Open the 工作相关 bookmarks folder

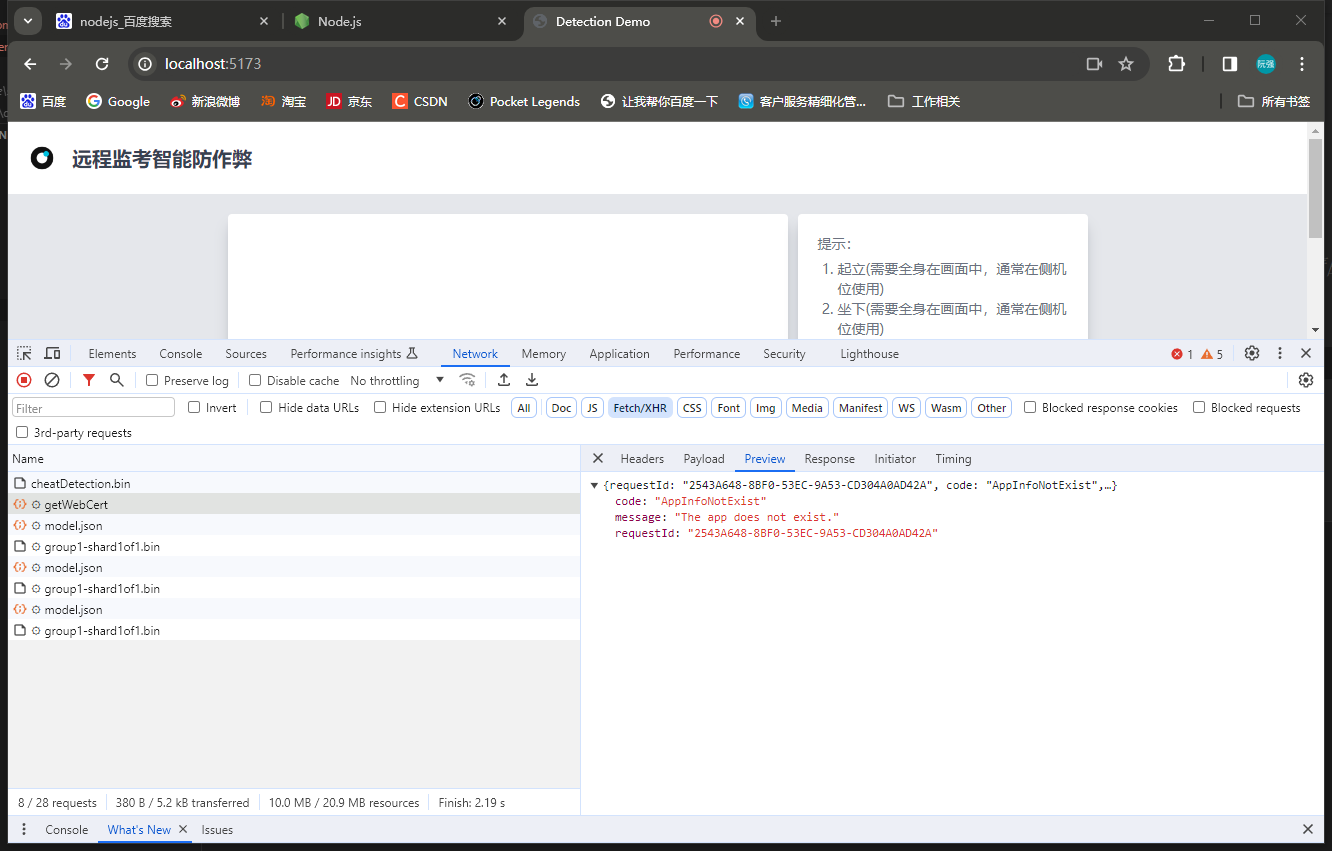point(924,101)
